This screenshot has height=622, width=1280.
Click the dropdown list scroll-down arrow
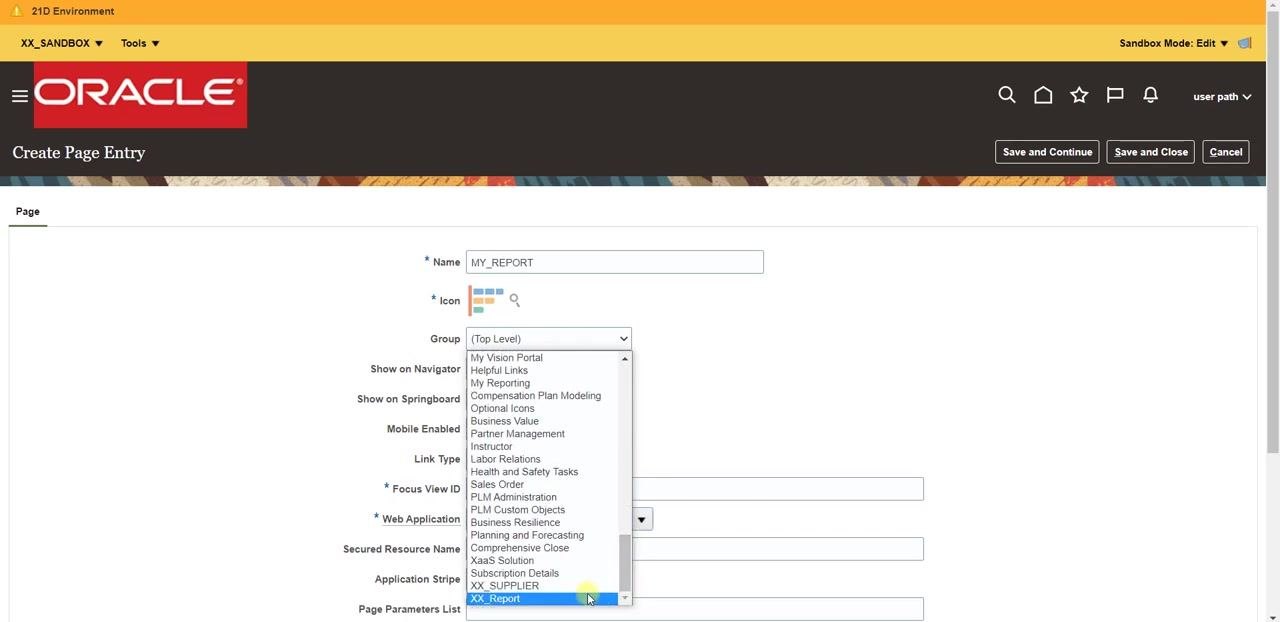(625, 598)
